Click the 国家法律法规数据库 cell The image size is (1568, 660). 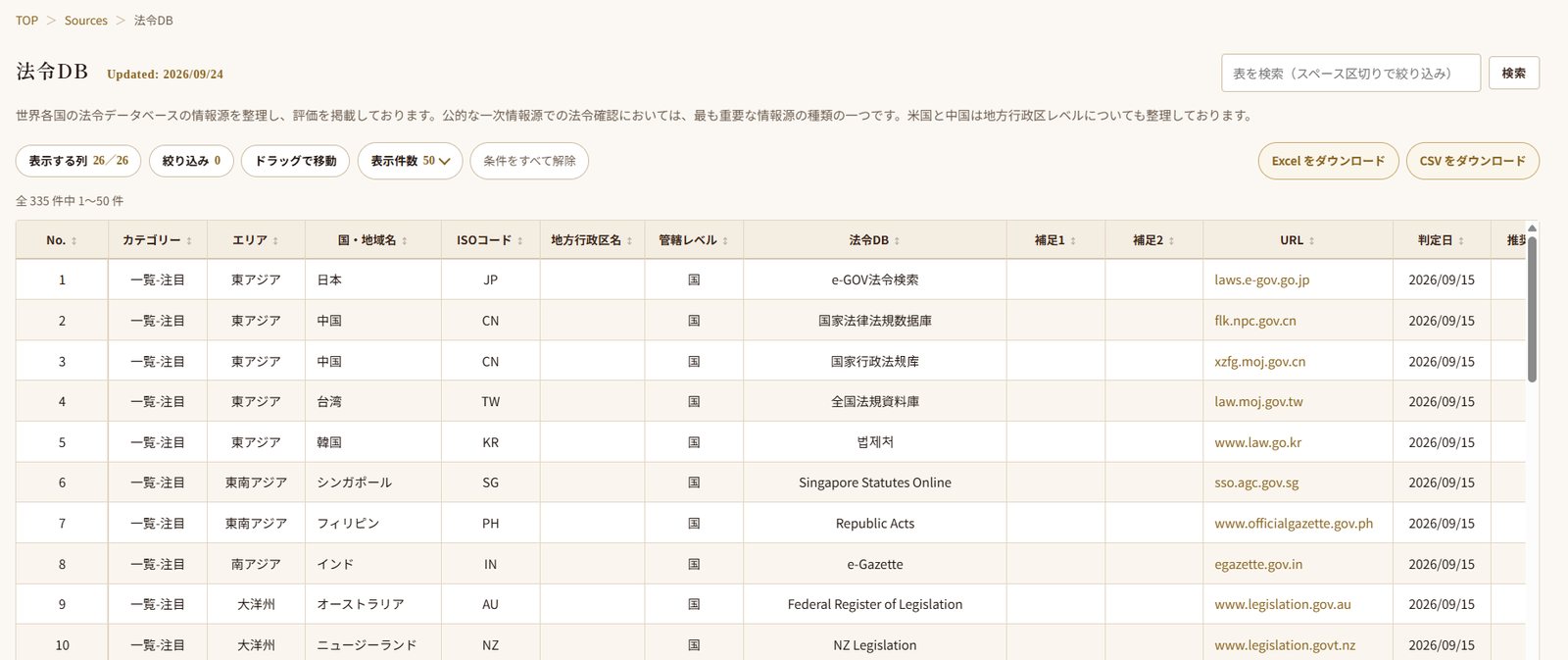coord(875,321)
